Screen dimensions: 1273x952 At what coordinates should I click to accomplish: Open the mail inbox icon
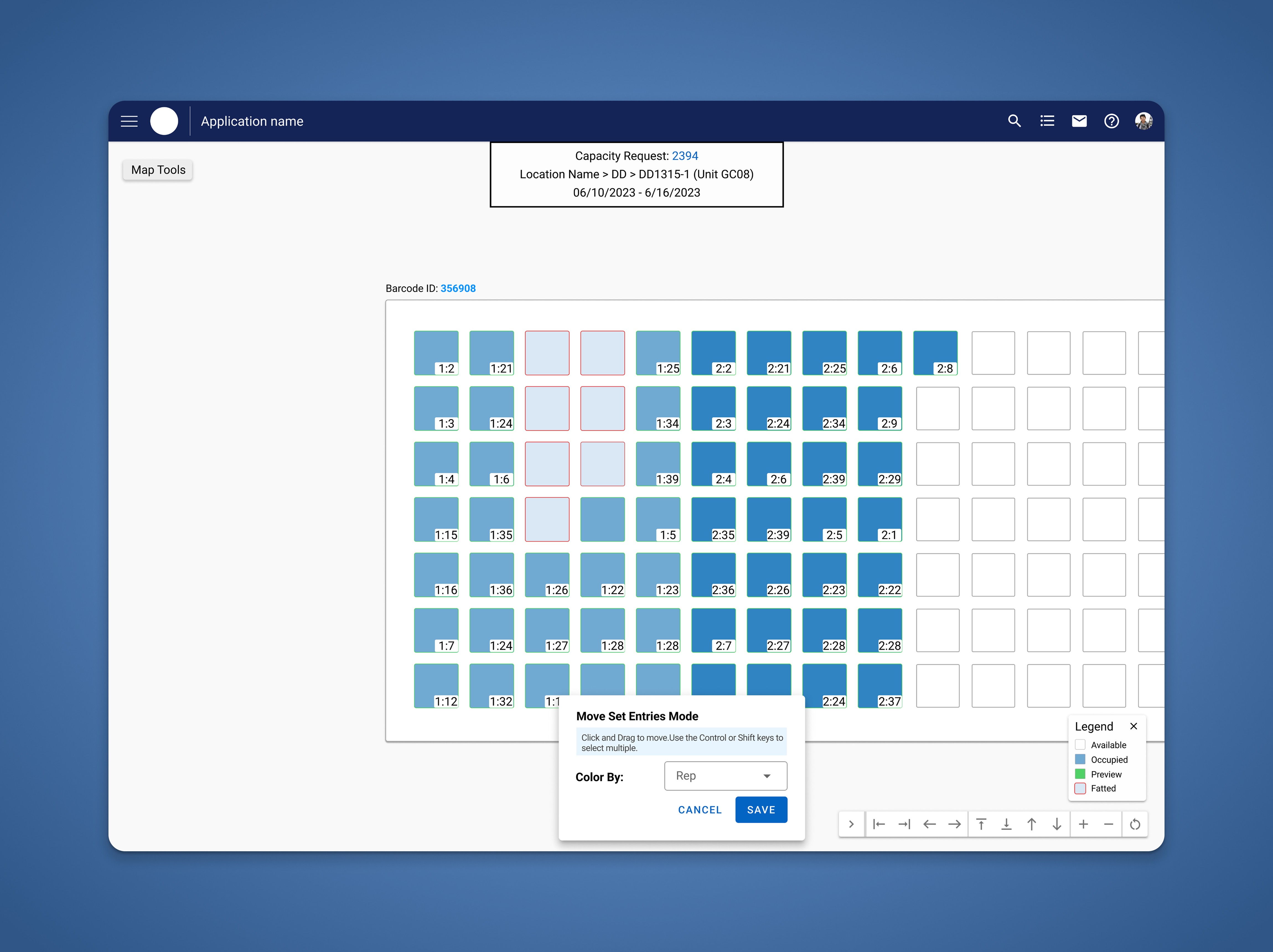[x=1079, y=121]
